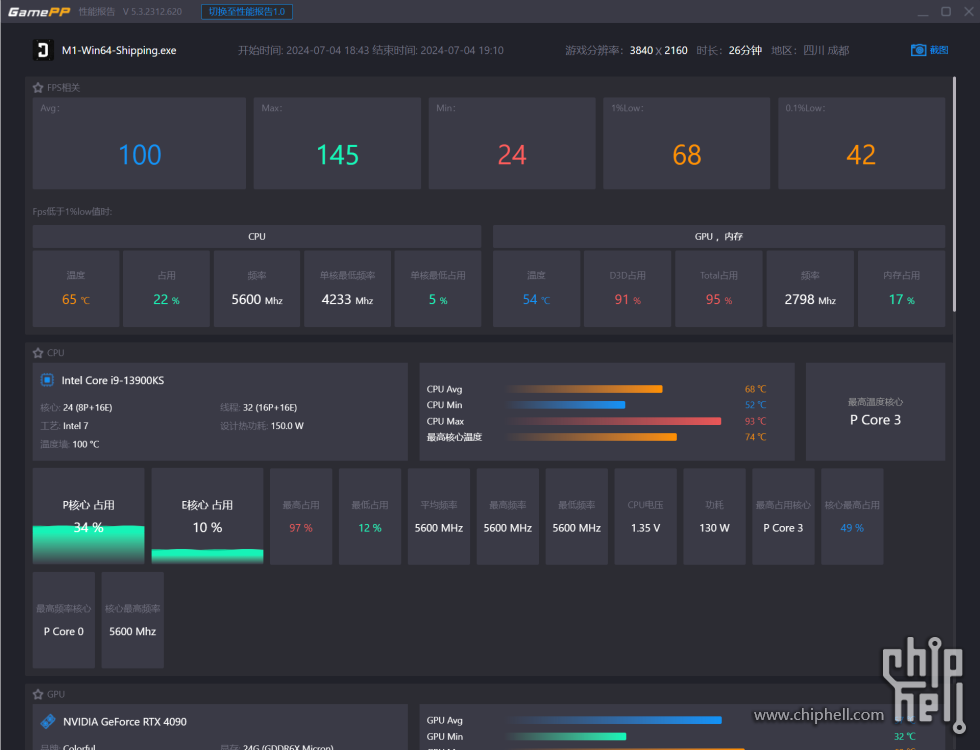Toggle the star icon beside the CPU section title
Viewport: 980px width, 750px height.
coord(38,353)
